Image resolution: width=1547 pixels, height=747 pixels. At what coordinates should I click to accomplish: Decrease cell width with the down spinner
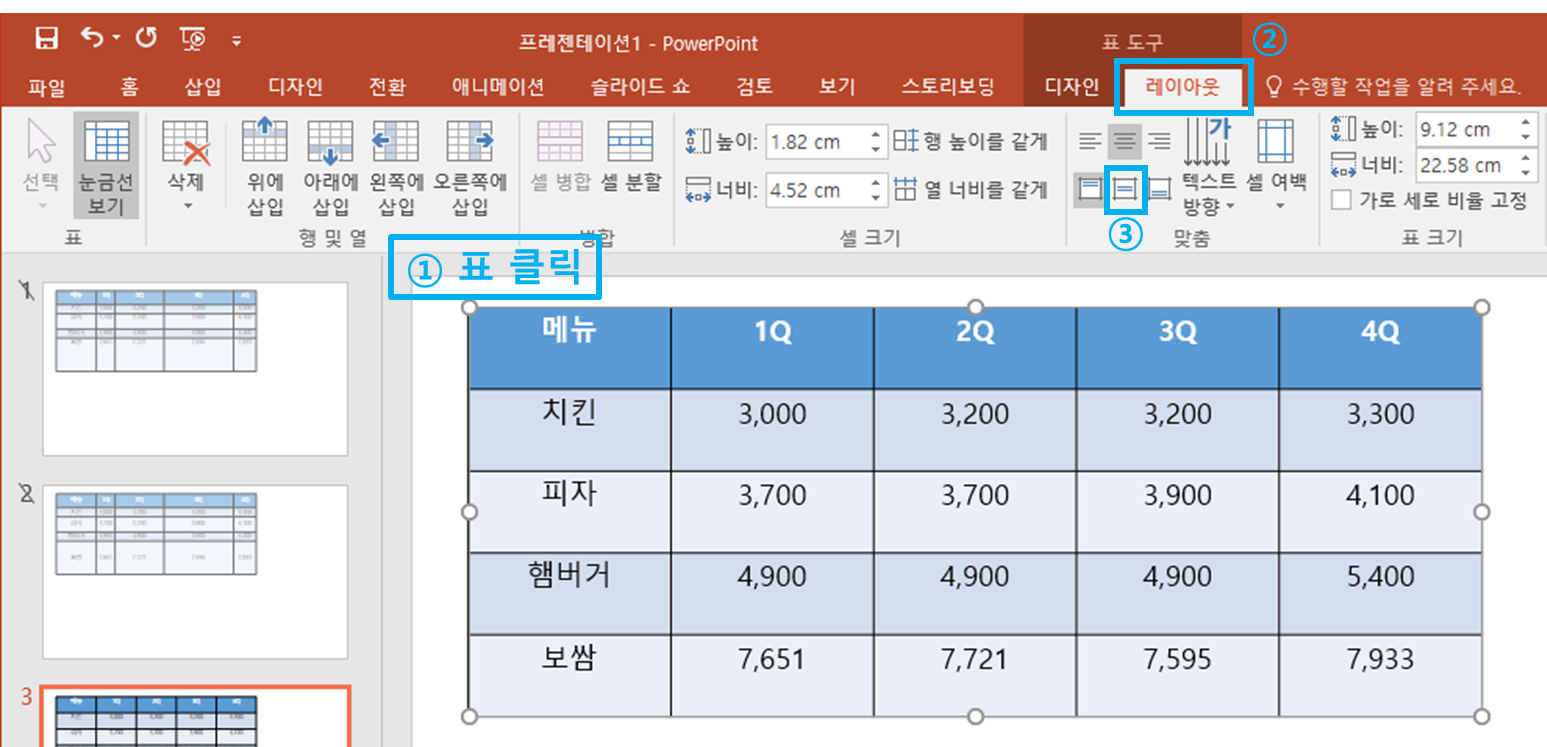(x=876, y=198)
